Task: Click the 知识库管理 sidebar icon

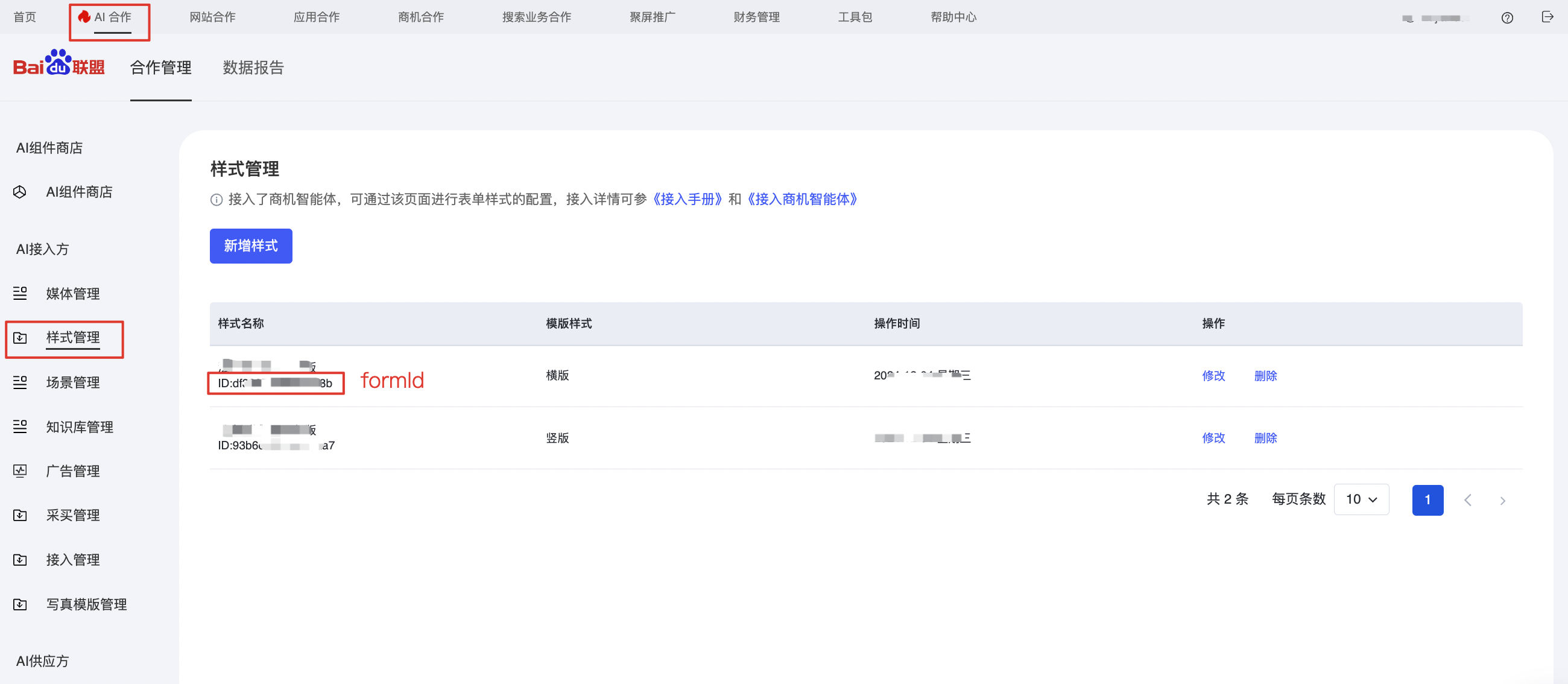Action: click(19, 426)
